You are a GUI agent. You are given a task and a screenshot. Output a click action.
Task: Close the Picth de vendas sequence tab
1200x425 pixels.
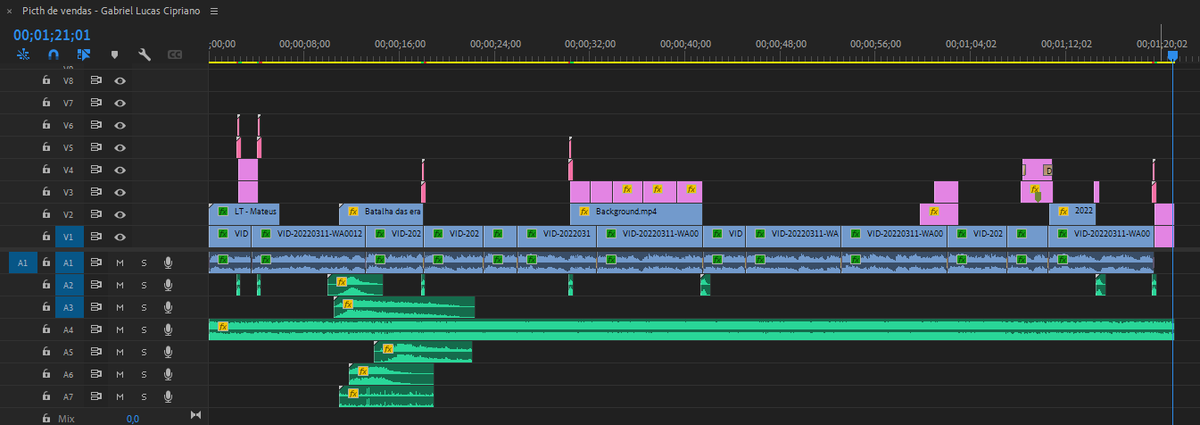click(x=8, y=10)
